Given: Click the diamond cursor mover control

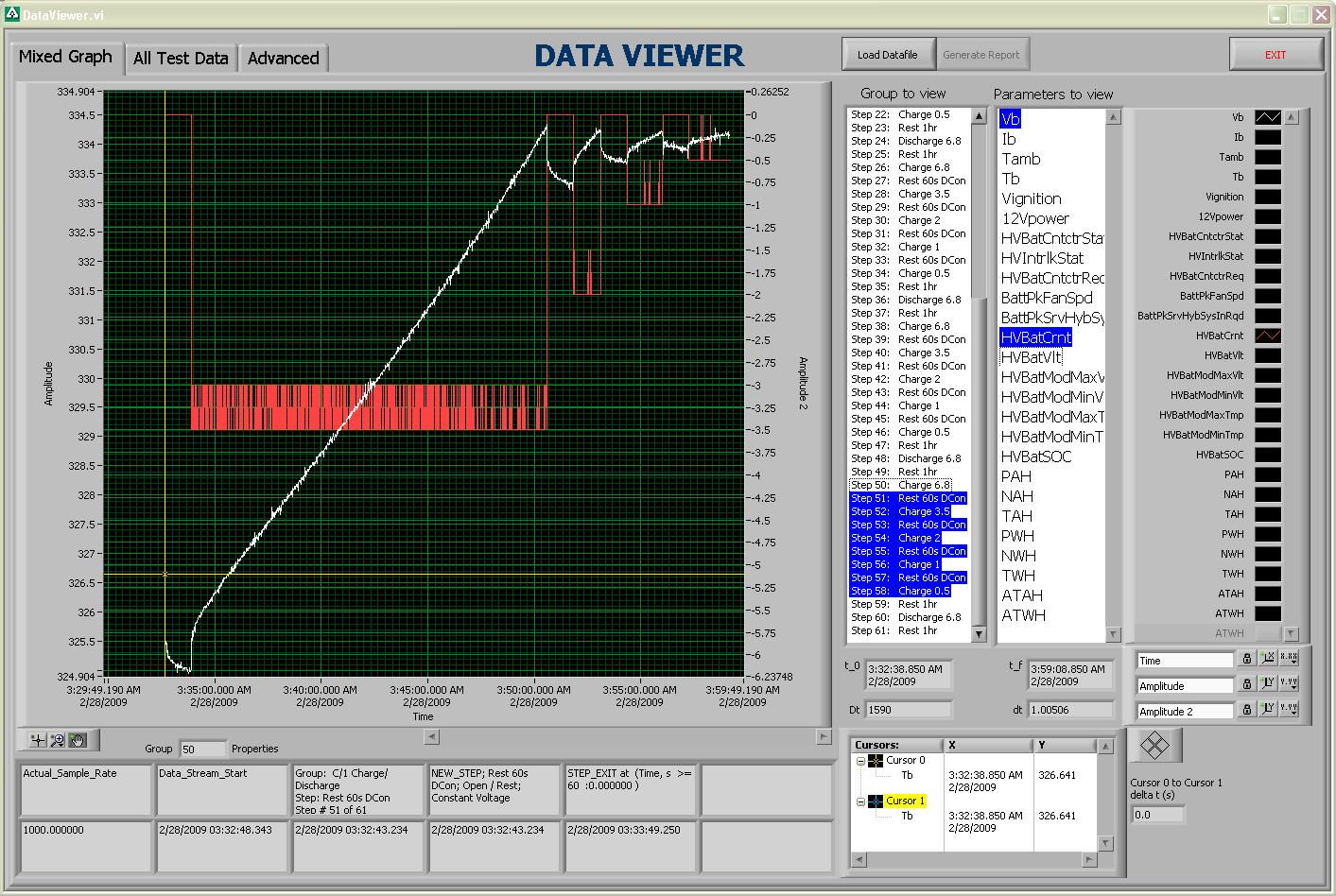Looking at the screenshot, I should [1155, 746].
